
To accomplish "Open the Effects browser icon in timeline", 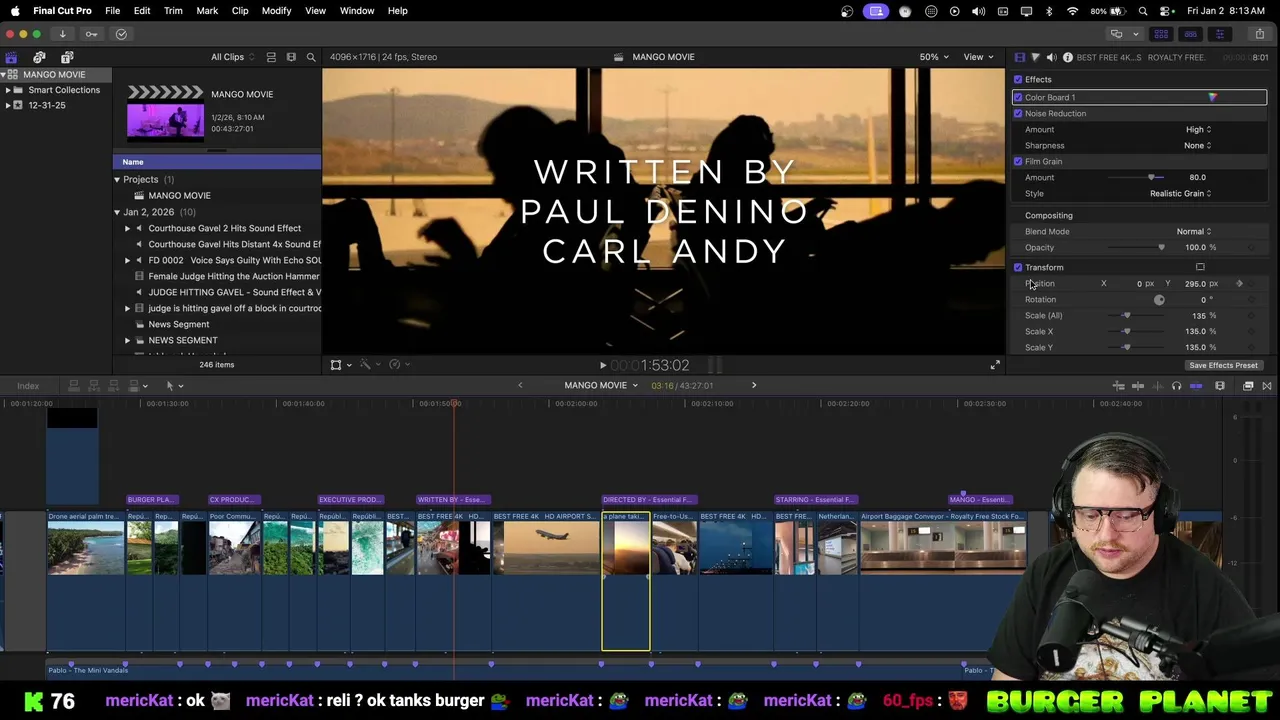I will 1248,386.
